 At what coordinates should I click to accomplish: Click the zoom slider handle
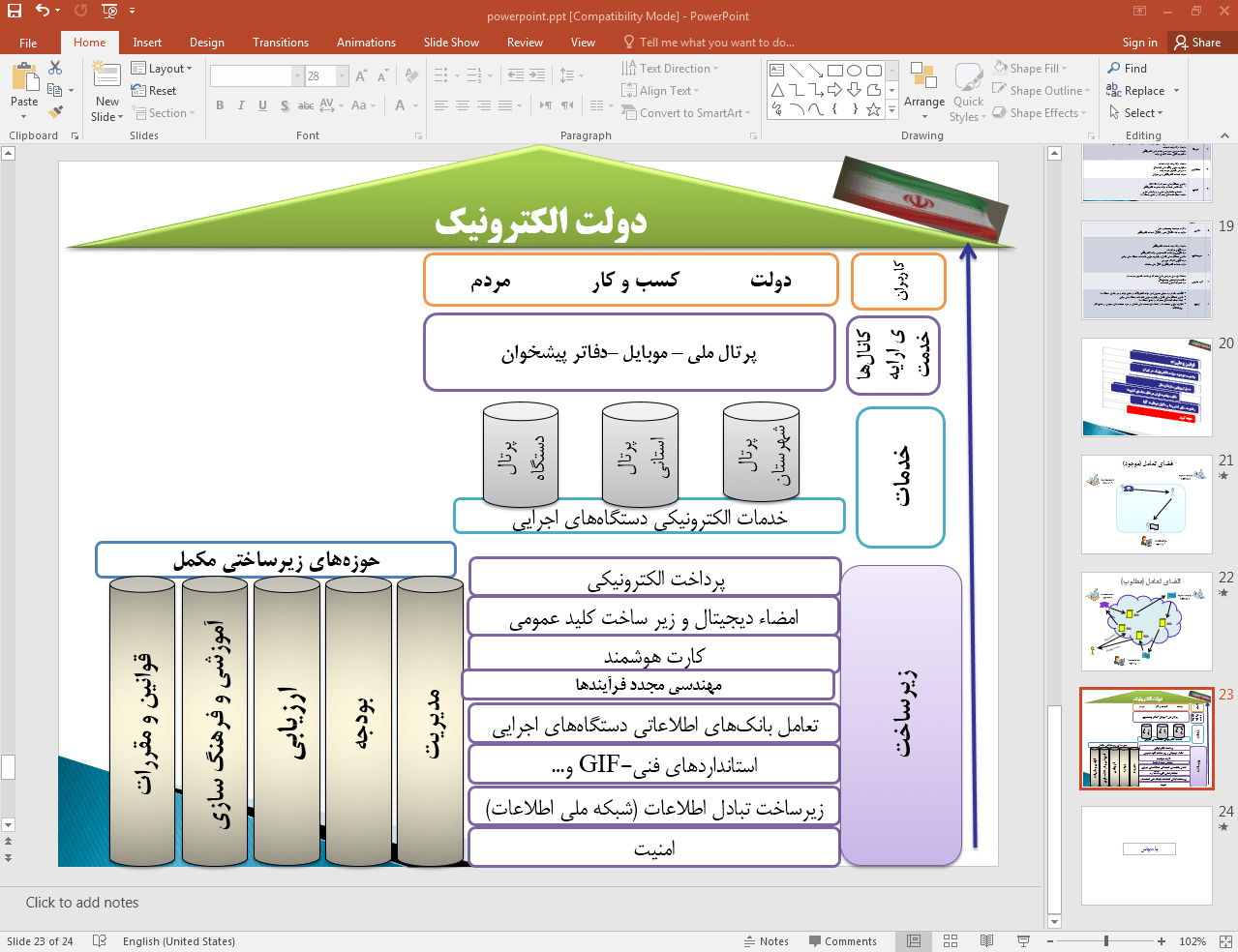(x=1105, y=941)
